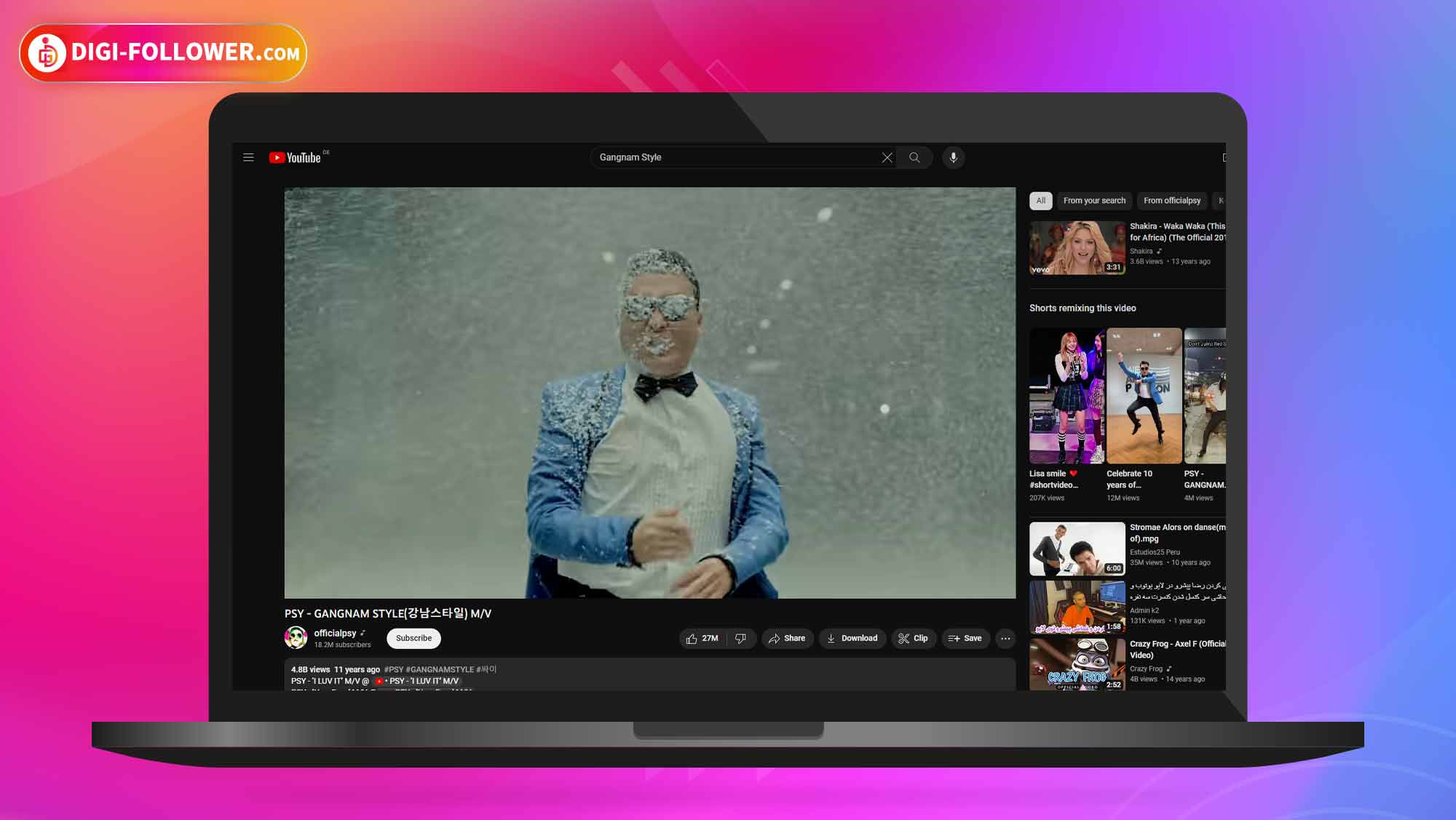Open the Shakira Waka Waka thumbnail
This screenshot has width=1456, height=820.
(1077, 248)
